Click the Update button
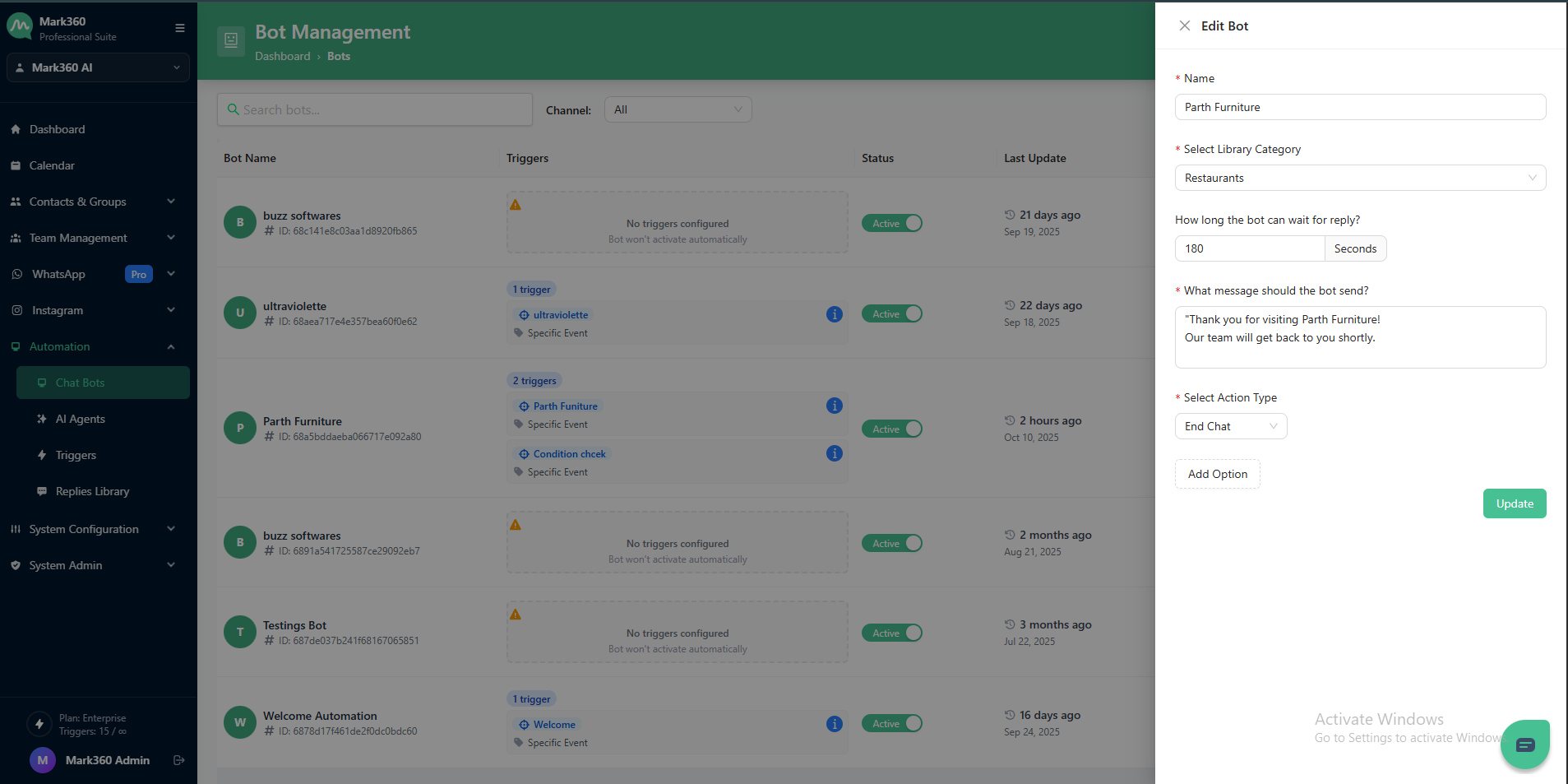Image resolution: width=1568 pixels, height=784 pixels. 1514,503
